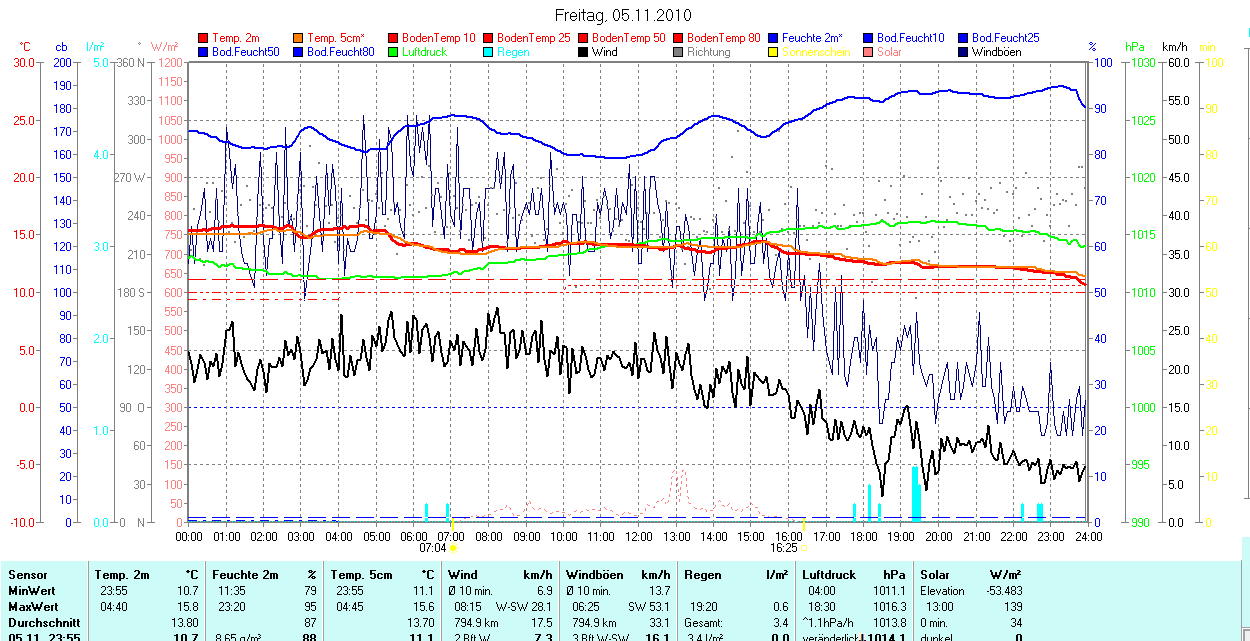Screen dimensions: 1250x641
Task: Click the orange Temp. 5cm legend square
Action: coord(299,38)
